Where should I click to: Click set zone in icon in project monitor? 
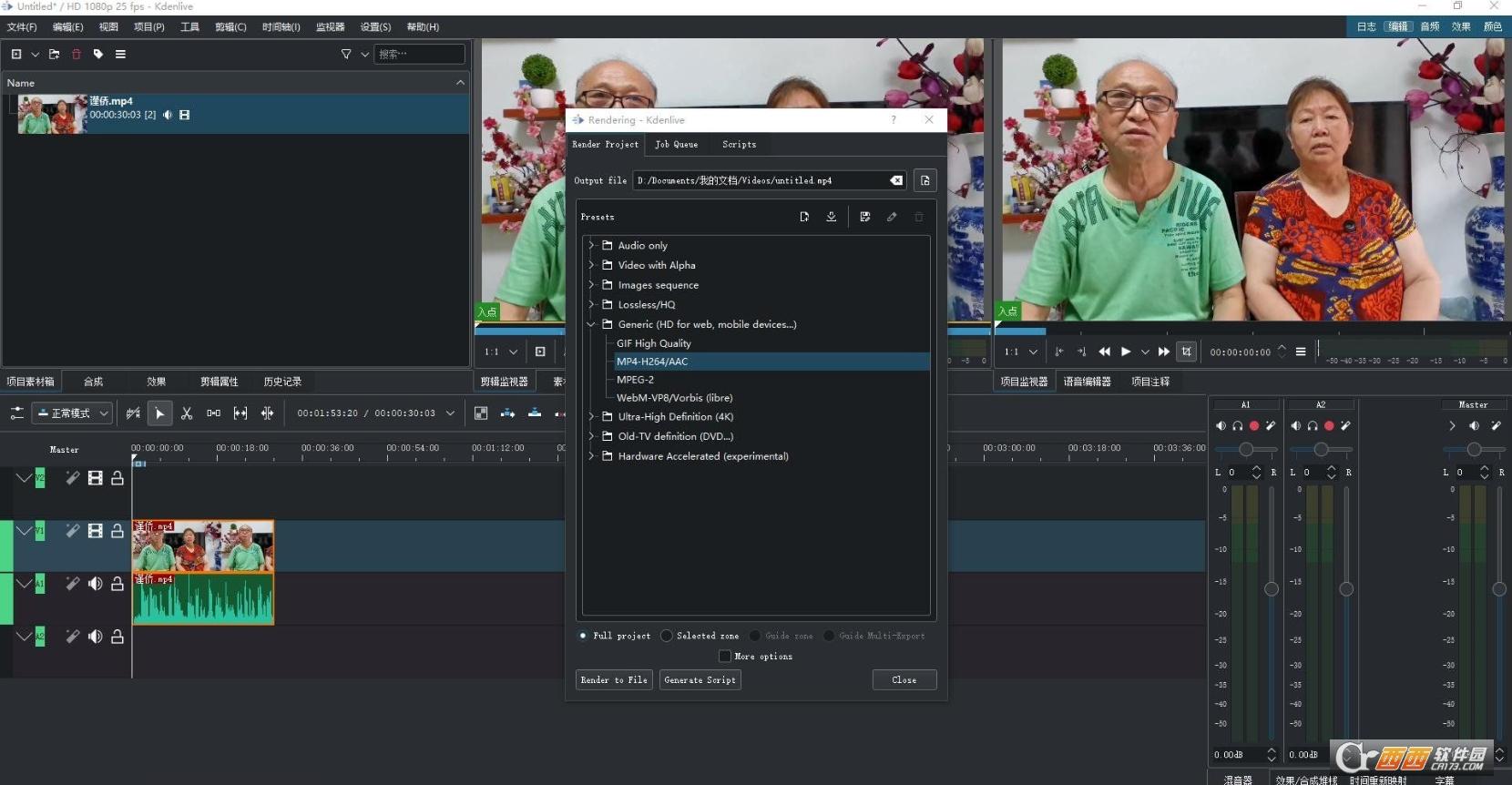(x=1058, y=352)
